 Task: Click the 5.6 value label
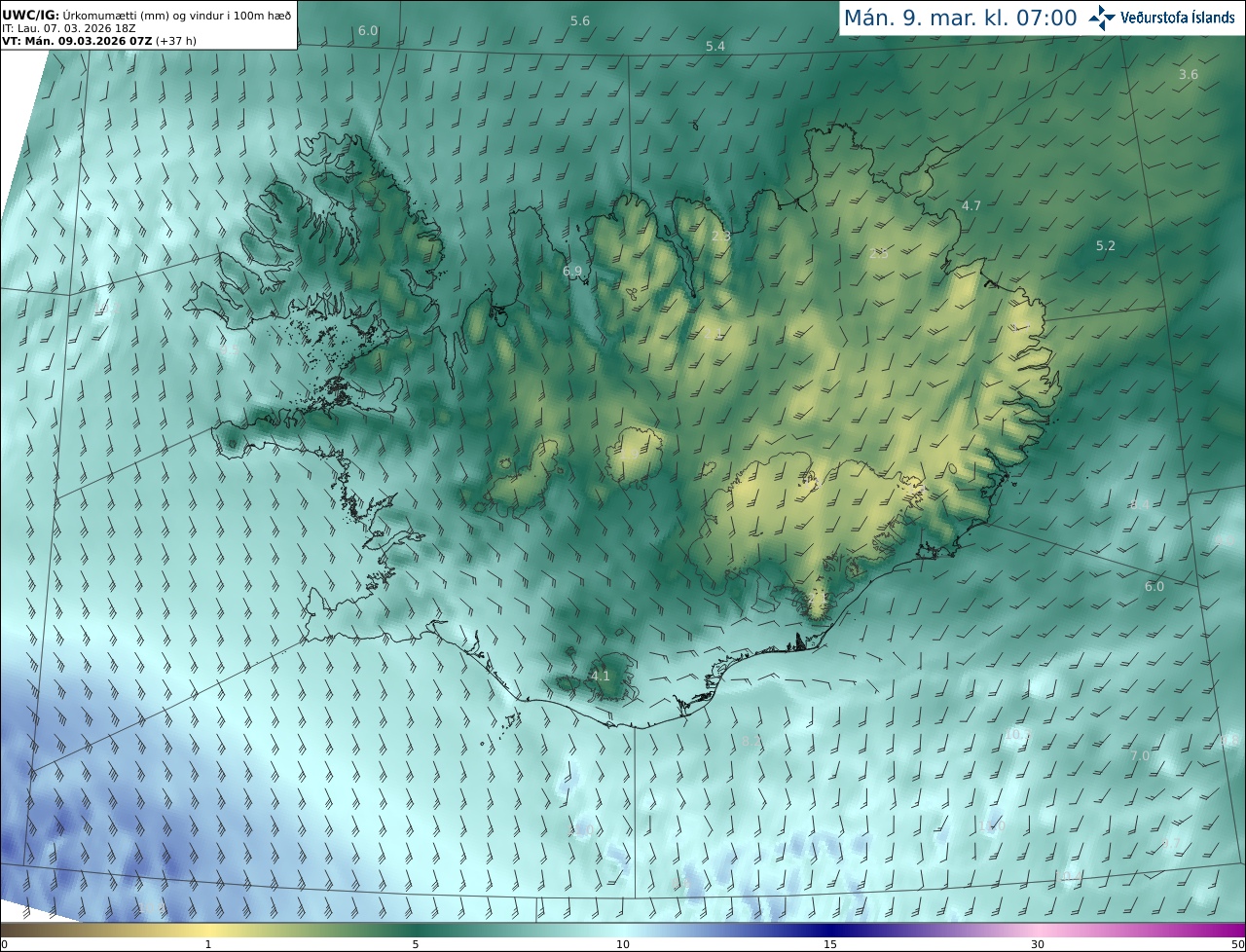(x=580, y=20)
